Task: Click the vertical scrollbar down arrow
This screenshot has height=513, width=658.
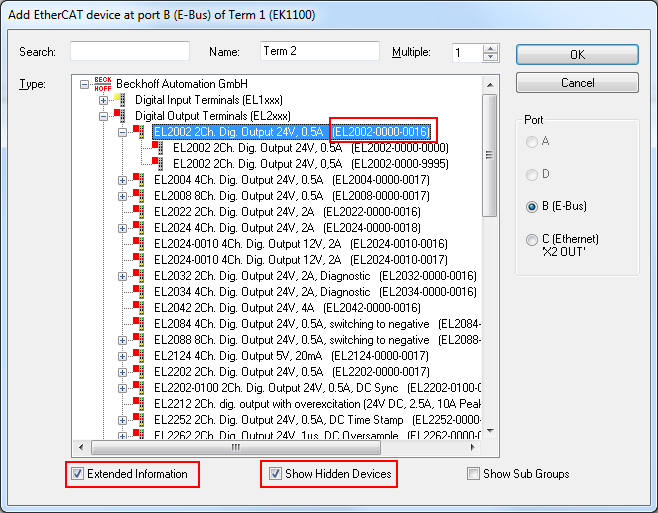Action: pos(490,431)
